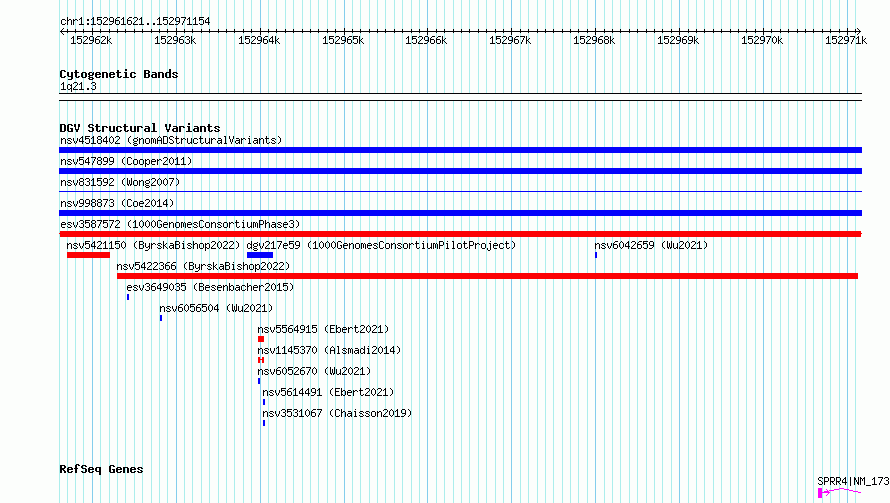The image size is (890, 503).
Task: Select the short red bar under nsv5421150
Action: 88,255
